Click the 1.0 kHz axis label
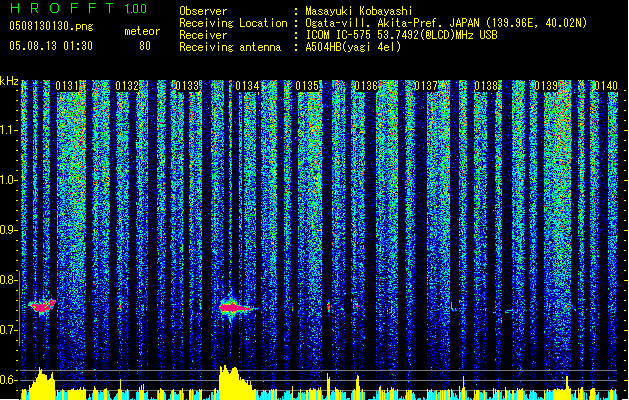This screenshot has width=629, height=400. point(9,180)
